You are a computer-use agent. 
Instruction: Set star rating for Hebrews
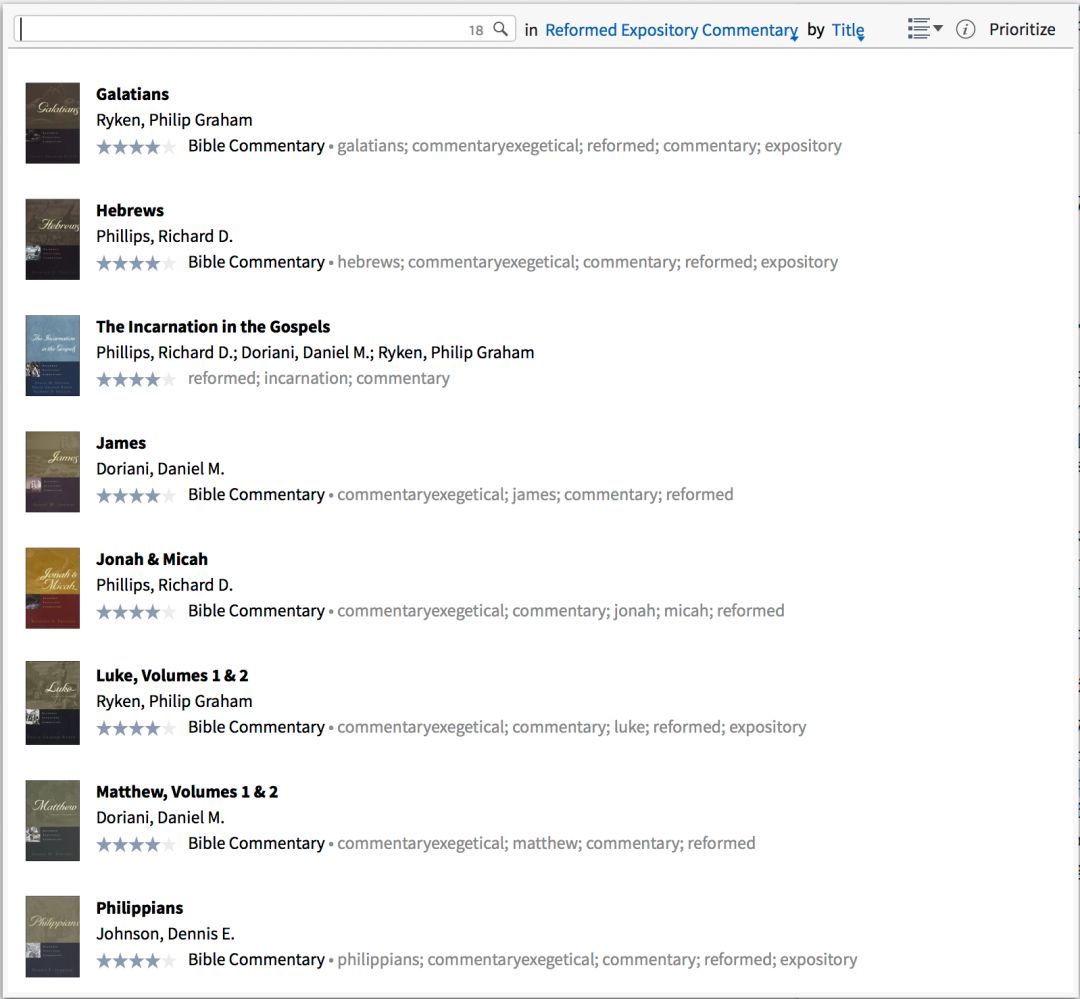136,263
